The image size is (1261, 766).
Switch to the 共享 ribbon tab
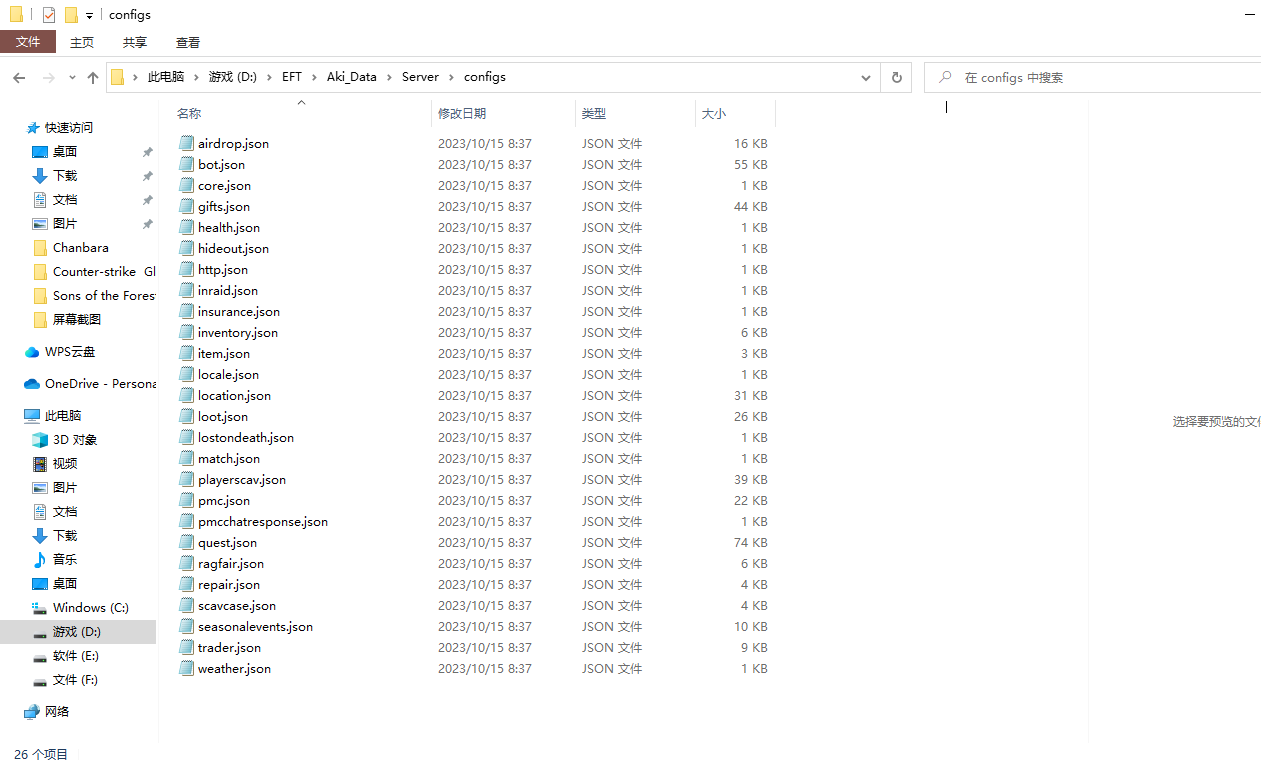(x=135, y=42)
